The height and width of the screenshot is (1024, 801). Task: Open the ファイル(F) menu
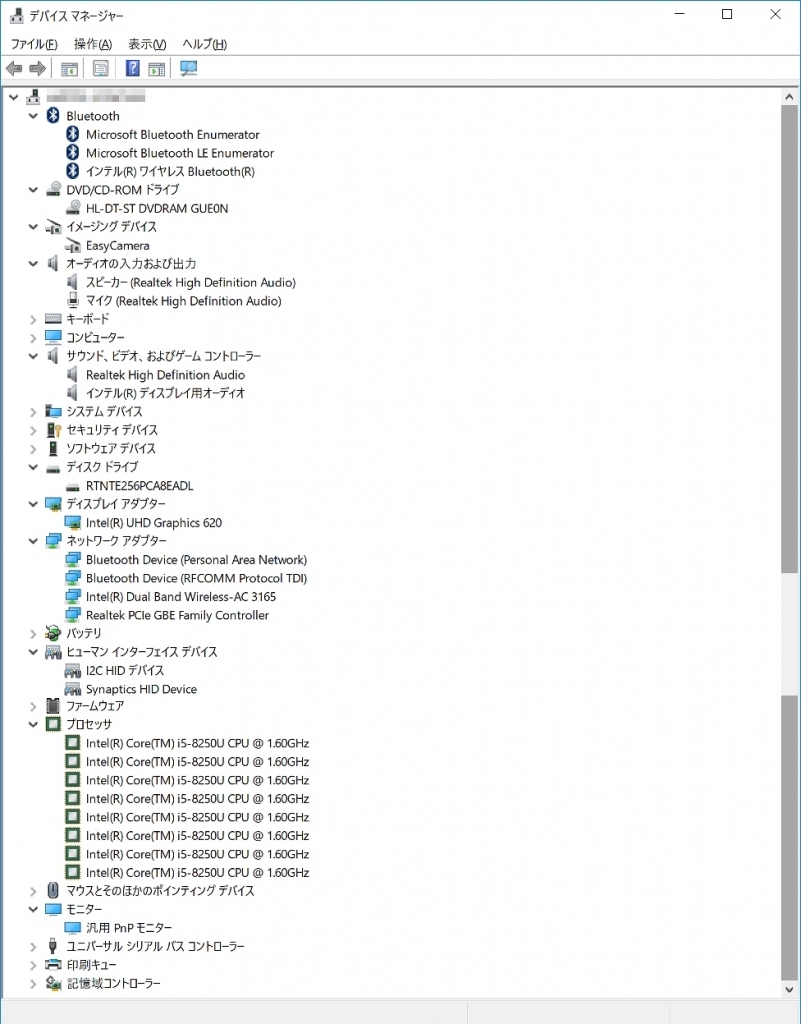tap(34, 44)
